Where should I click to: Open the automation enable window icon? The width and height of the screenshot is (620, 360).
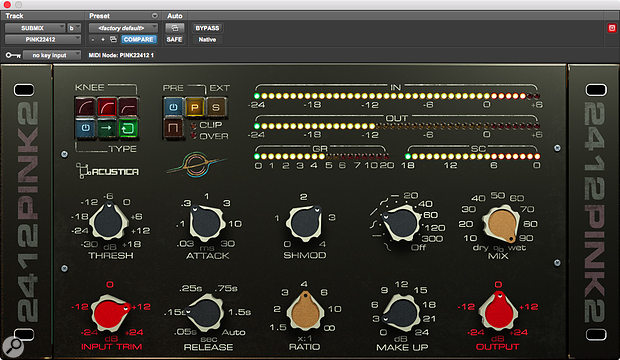(174, 28)
